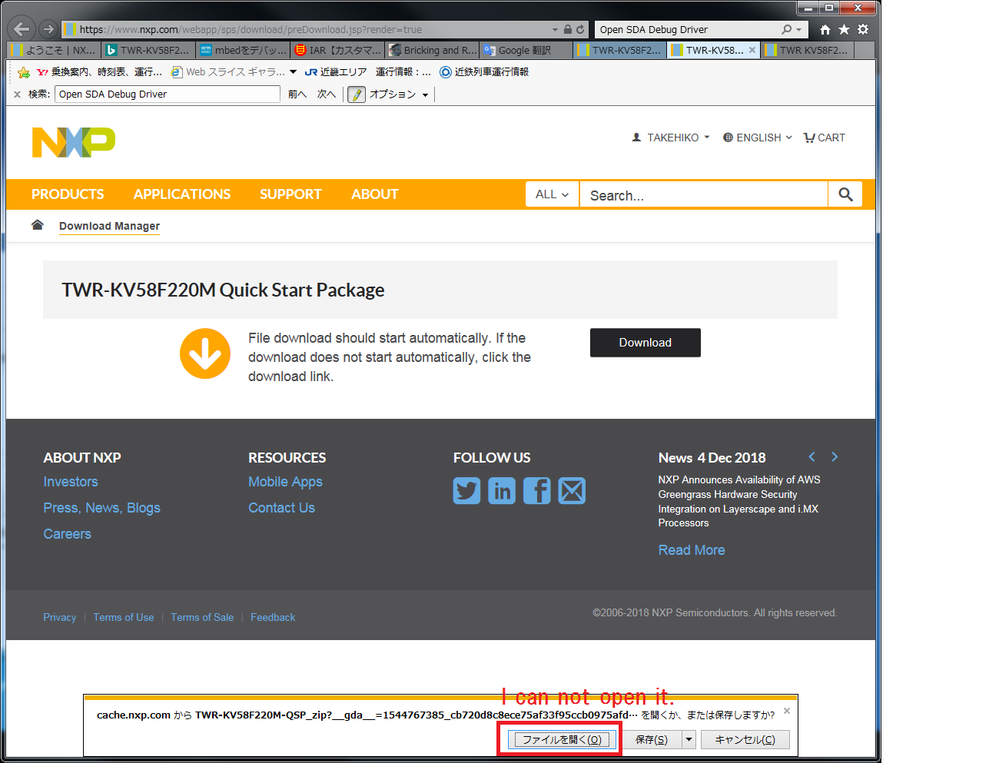Click the Download Manager breadcrumb link

tap(110, 226)
